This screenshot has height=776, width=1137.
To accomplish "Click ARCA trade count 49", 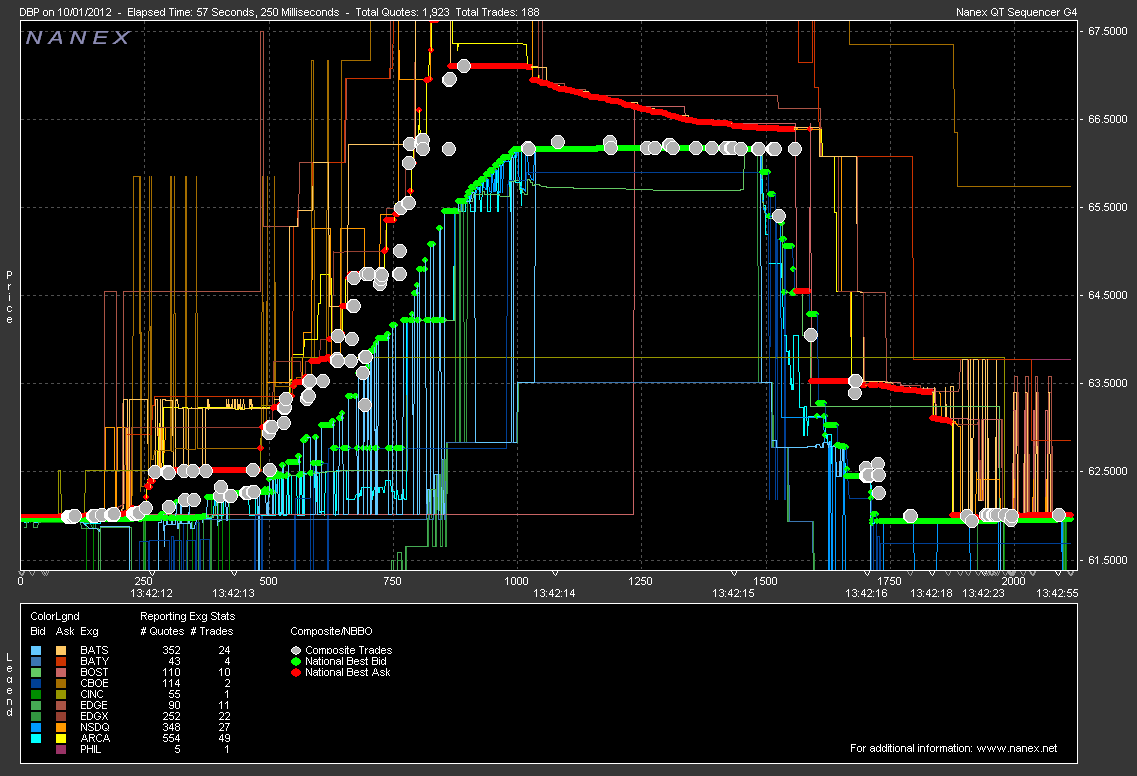I will pyautogui.click(x=224, y=738).
